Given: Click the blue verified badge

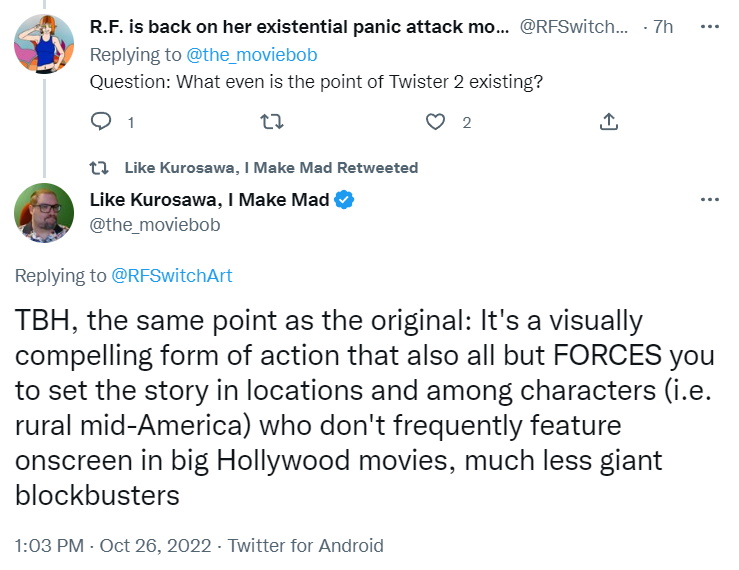Looking at the screenshot, I should click(x=345, y=200).
